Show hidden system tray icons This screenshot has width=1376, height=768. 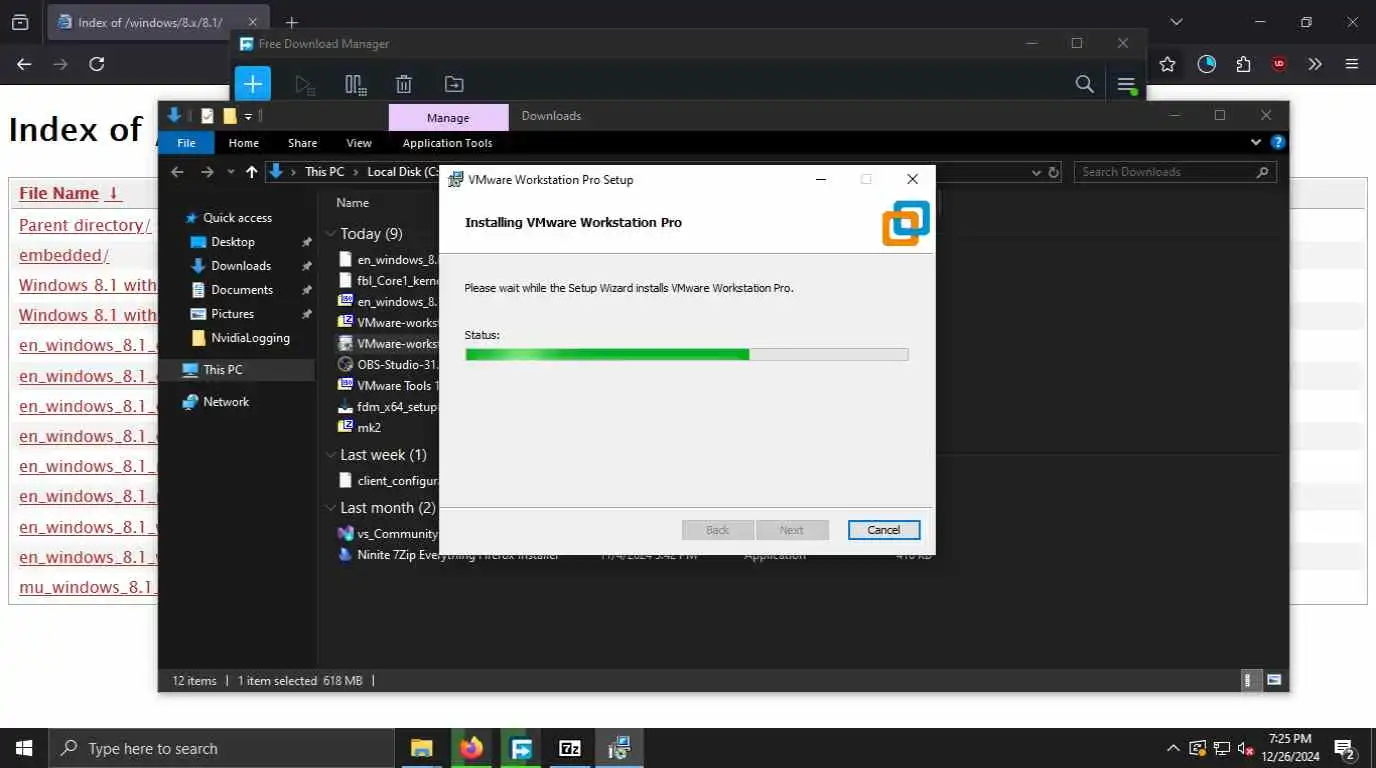click(x=1173, y=748)
